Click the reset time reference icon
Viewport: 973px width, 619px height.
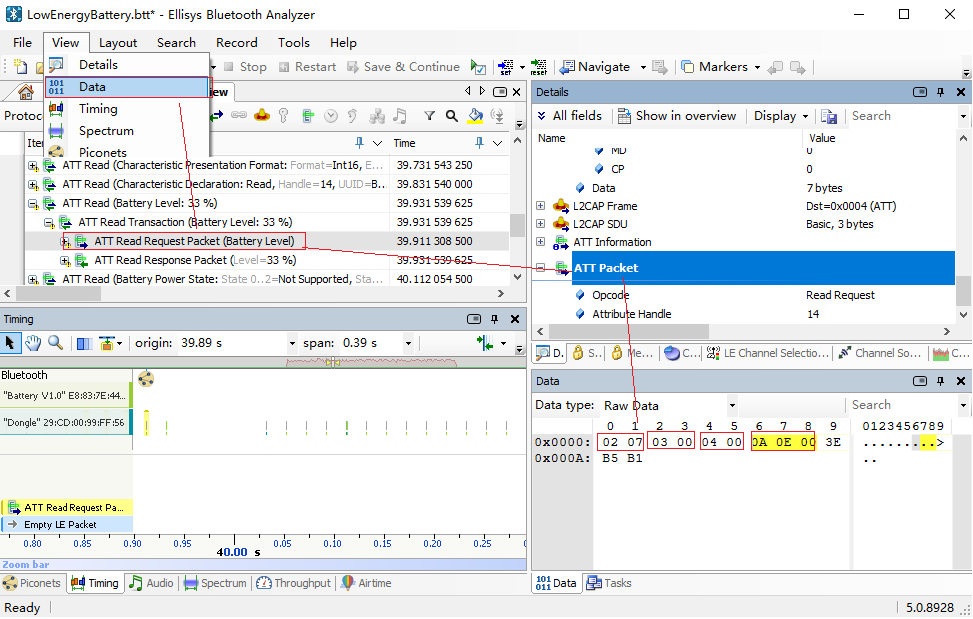click(539, 67)
